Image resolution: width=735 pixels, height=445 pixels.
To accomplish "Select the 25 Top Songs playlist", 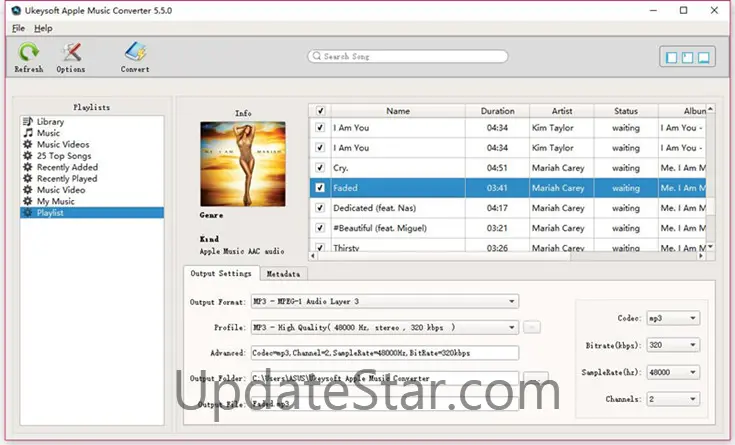I will [64, 156].
